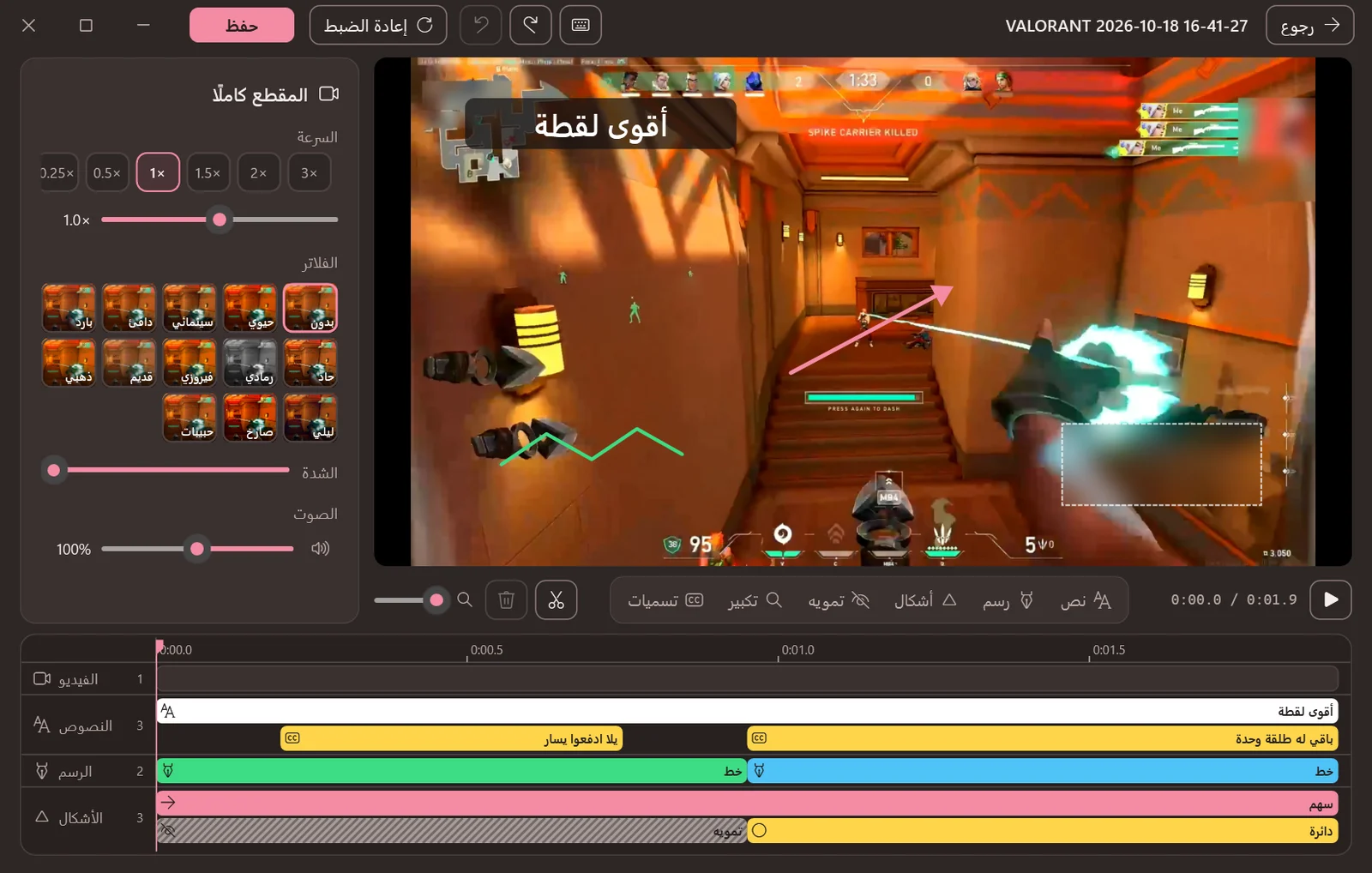
Task: Apply the بارد cool filter
Action: pyautogui.click(x=69, y=308)
